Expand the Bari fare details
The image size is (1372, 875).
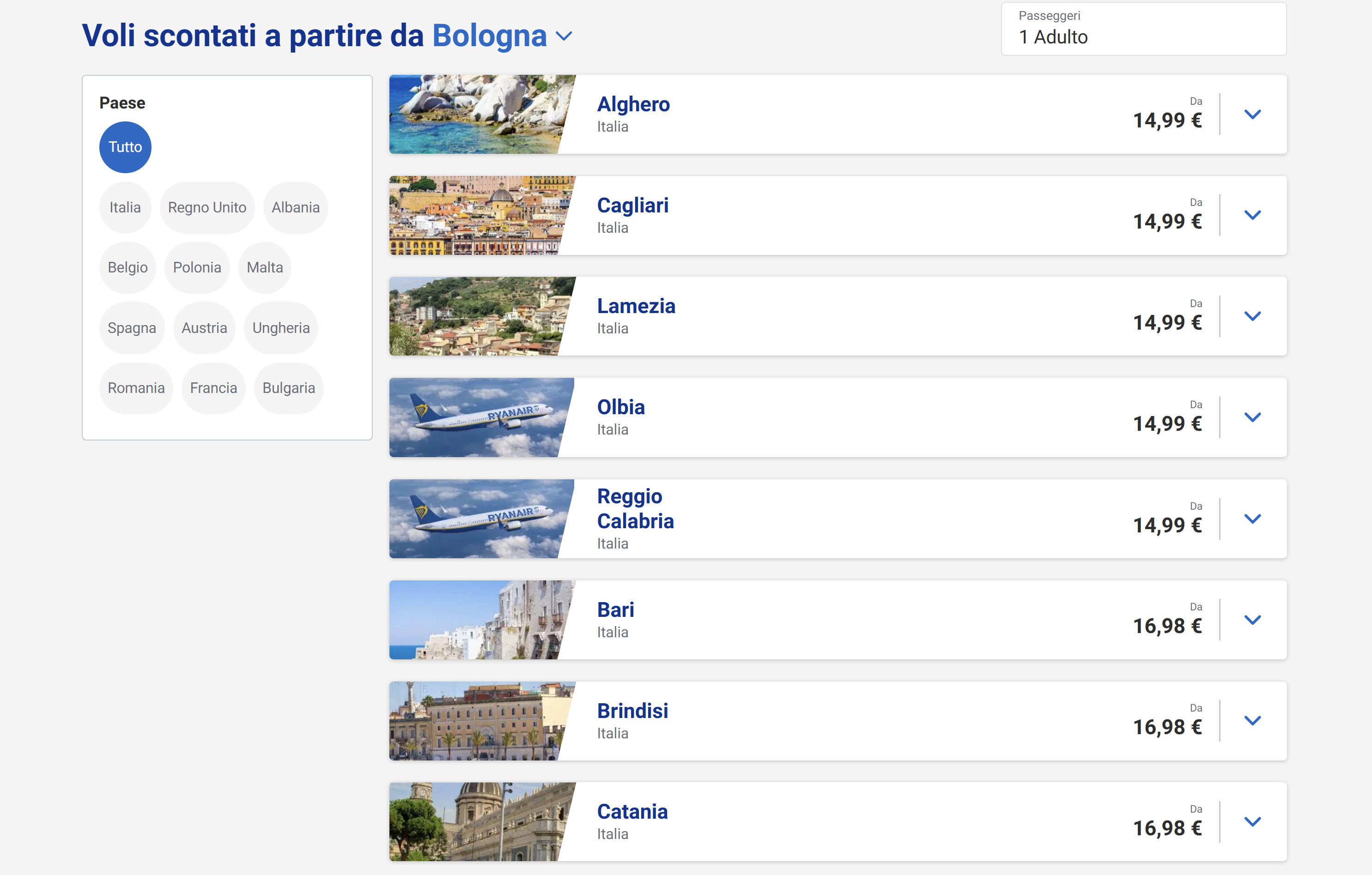coord(1252,621)
